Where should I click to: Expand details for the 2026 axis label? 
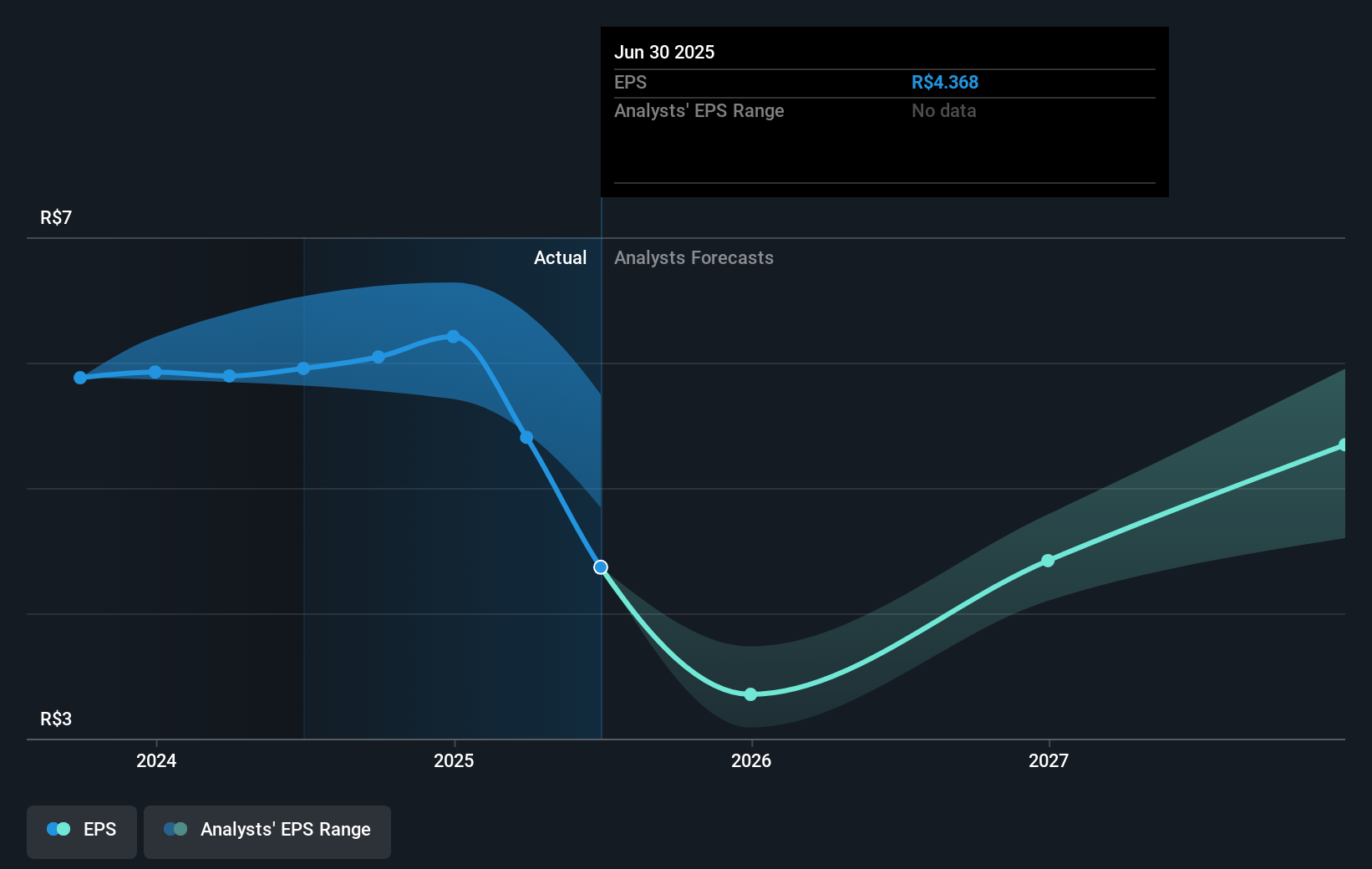pos(750,761)
